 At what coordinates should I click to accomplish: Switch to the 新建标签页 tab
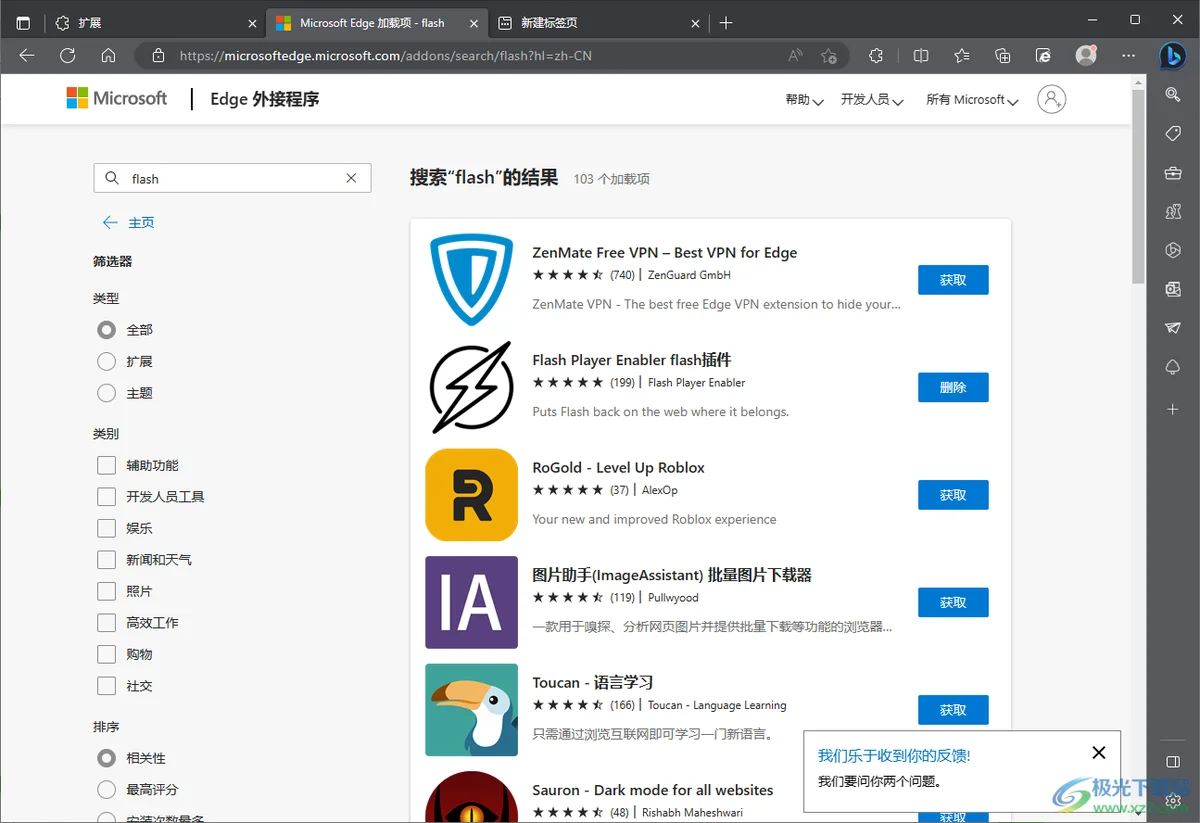598,22
